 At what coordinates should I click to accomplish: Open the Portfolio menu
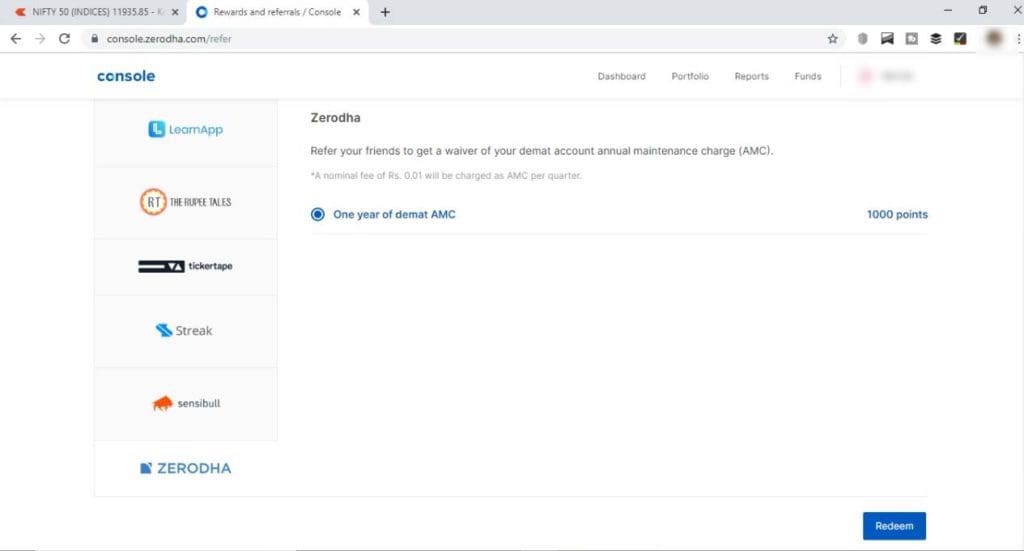tap(690, 76)
